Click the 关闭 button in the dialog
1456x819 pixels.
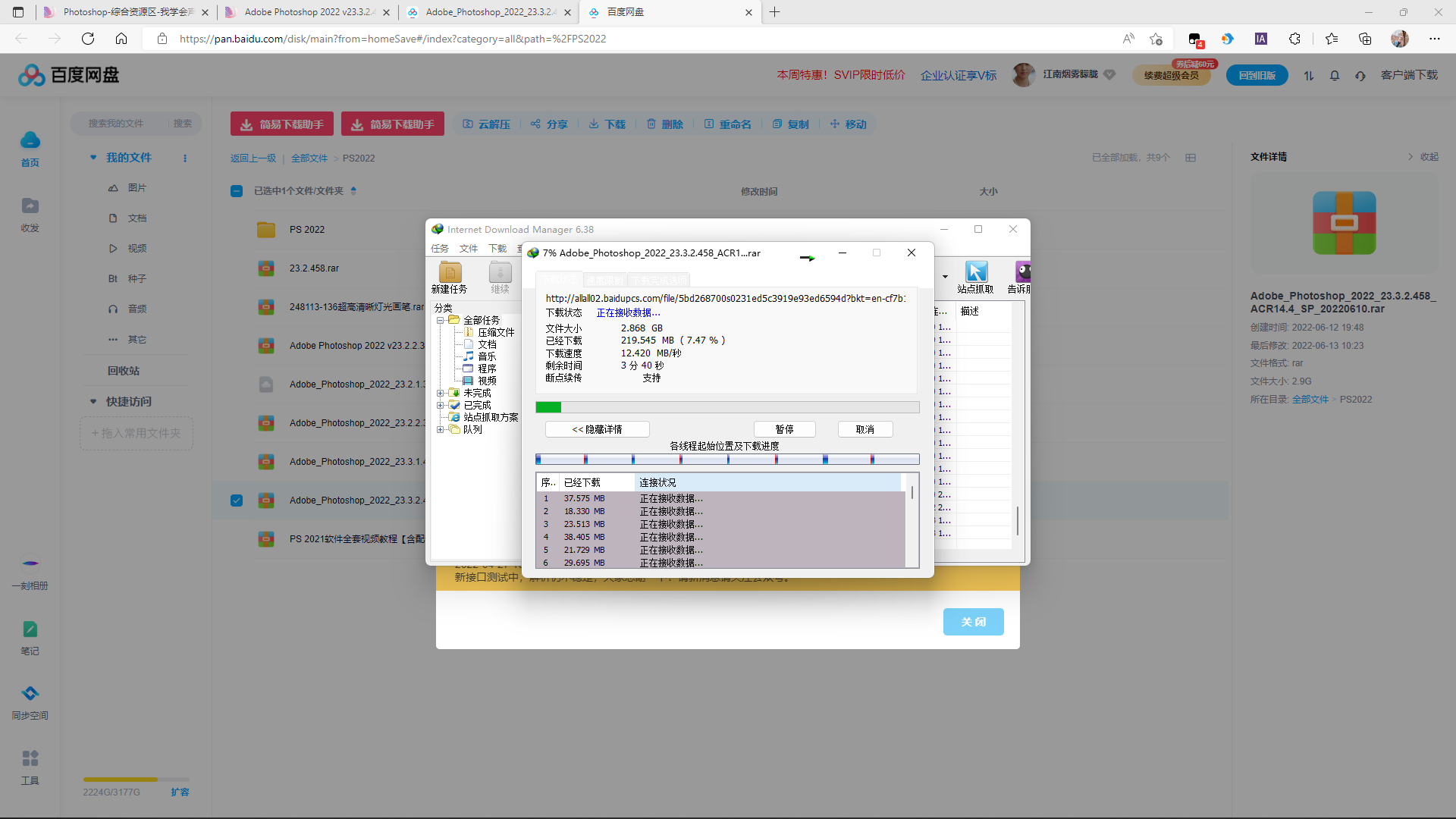(x=974, y=622)
